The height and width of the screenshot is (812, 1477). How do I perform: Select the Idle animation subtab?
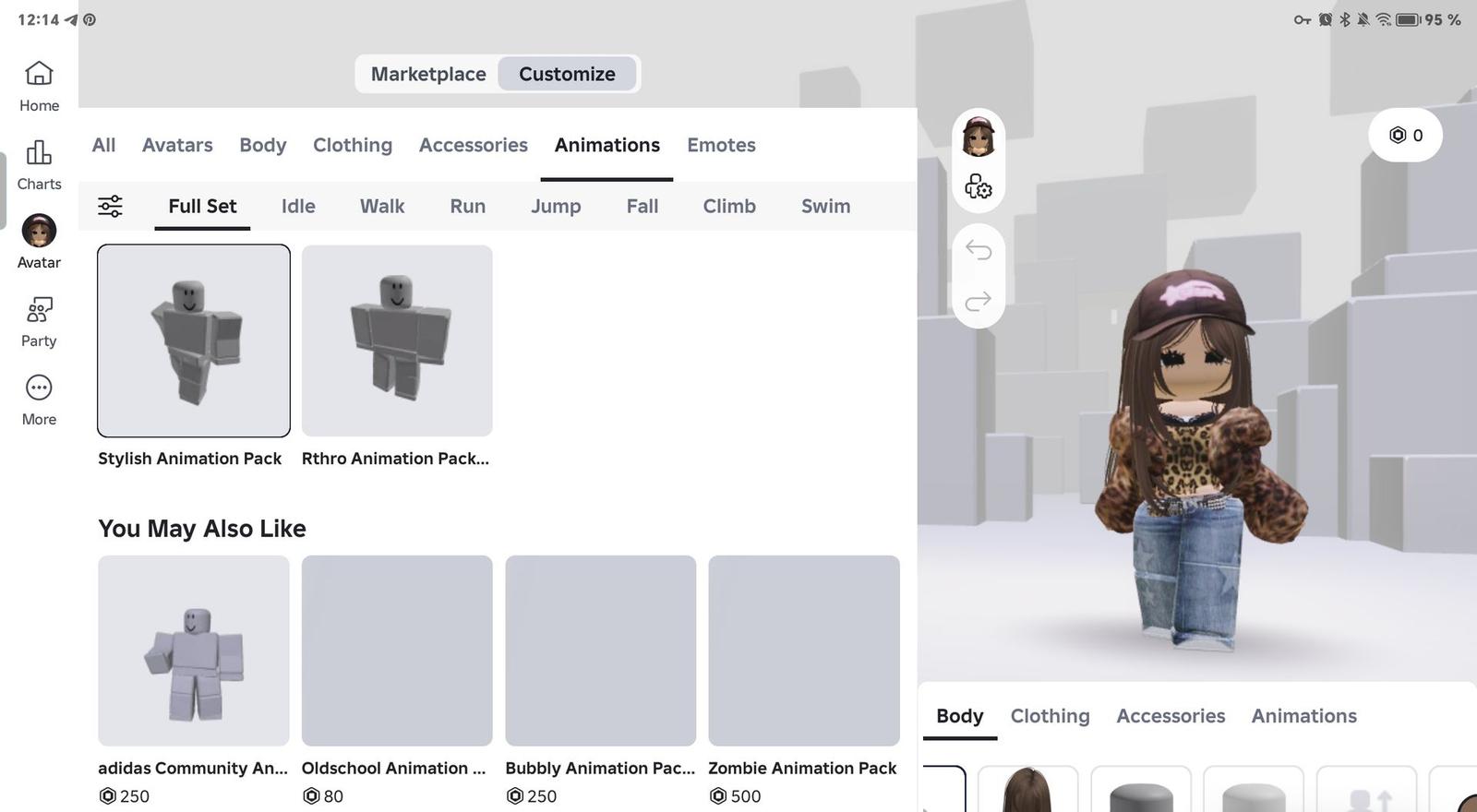click(298, 206)
